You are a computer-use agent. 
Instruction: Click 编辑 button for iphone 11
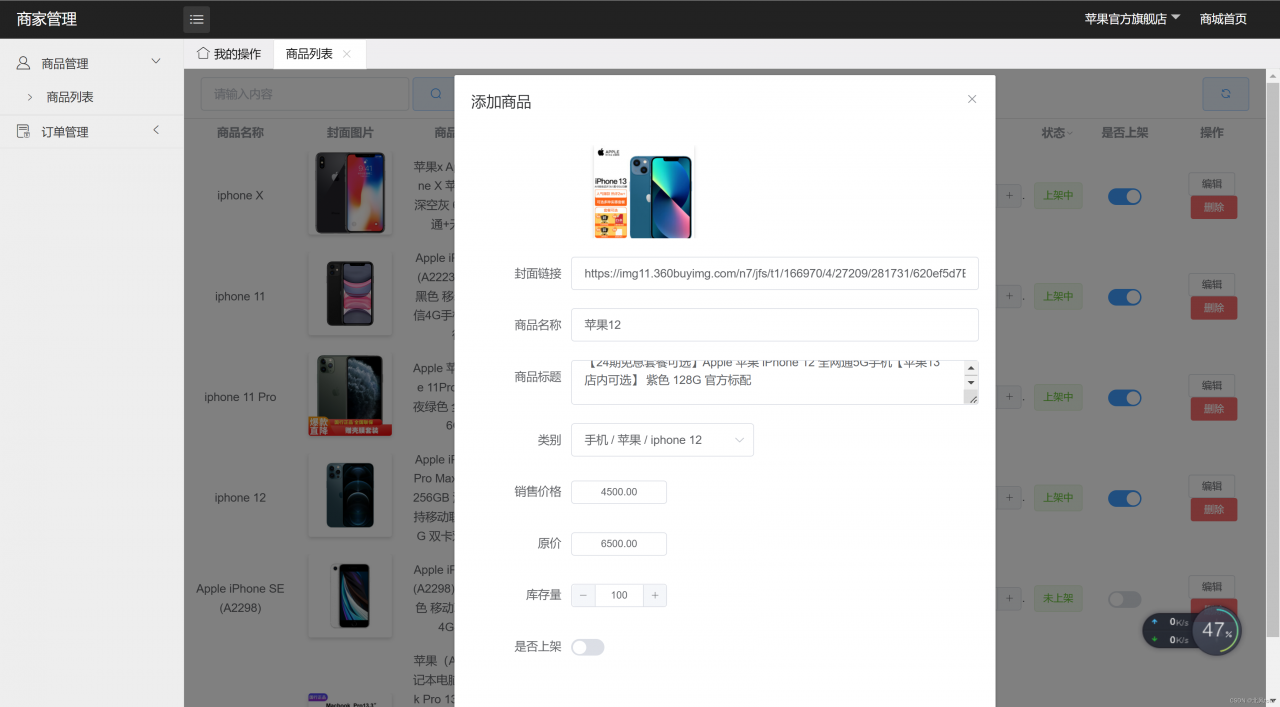tap(1212, 284)
